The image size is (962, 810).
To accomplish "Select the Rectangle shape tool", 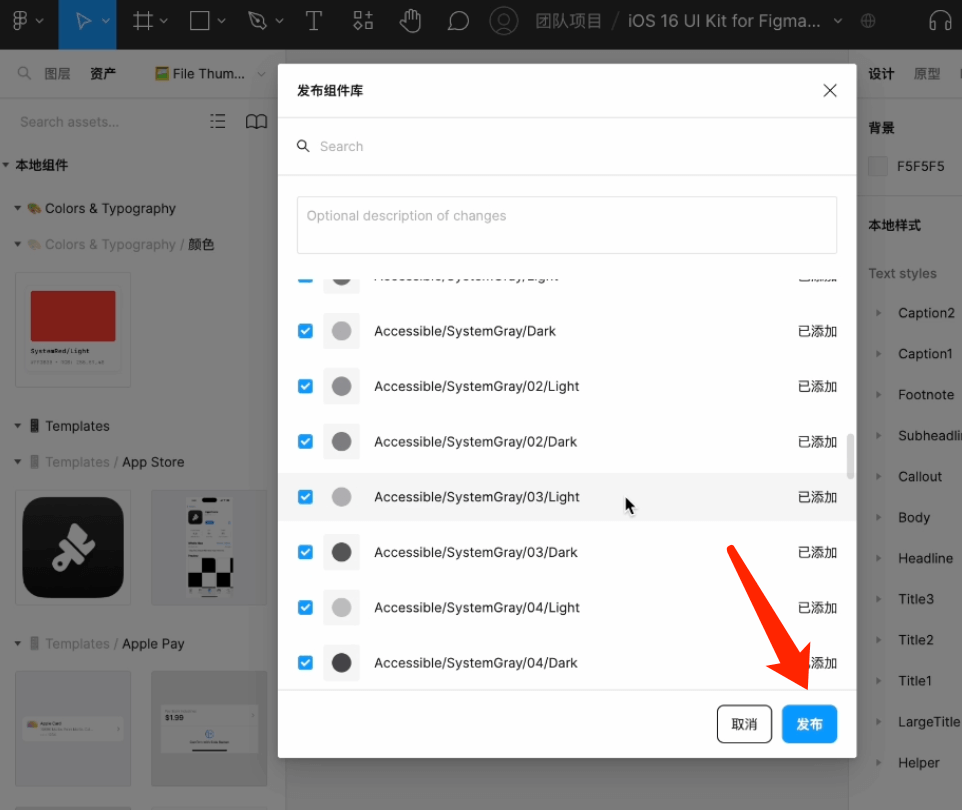I will (x=200, y=21).
